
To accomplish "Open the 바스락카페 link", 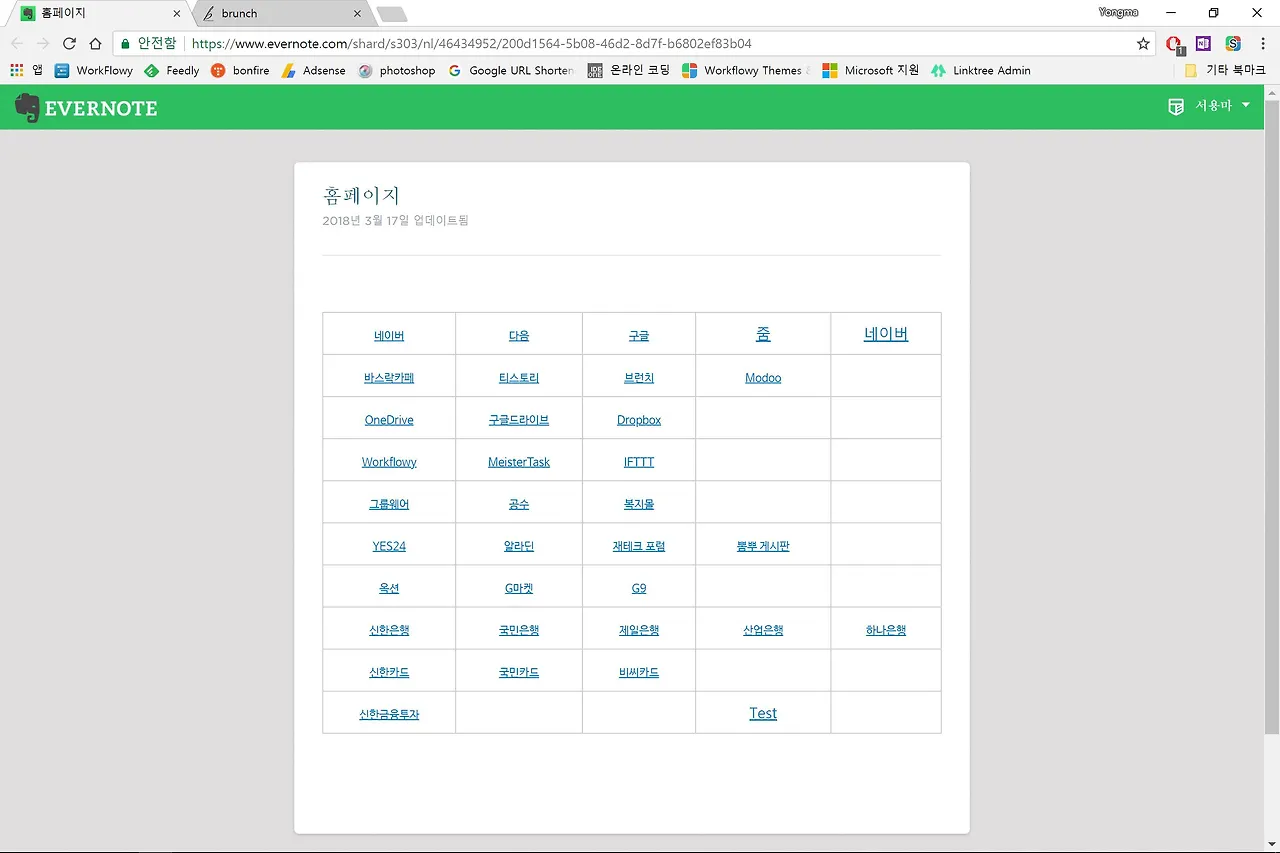I will click(x=389, y=378).
